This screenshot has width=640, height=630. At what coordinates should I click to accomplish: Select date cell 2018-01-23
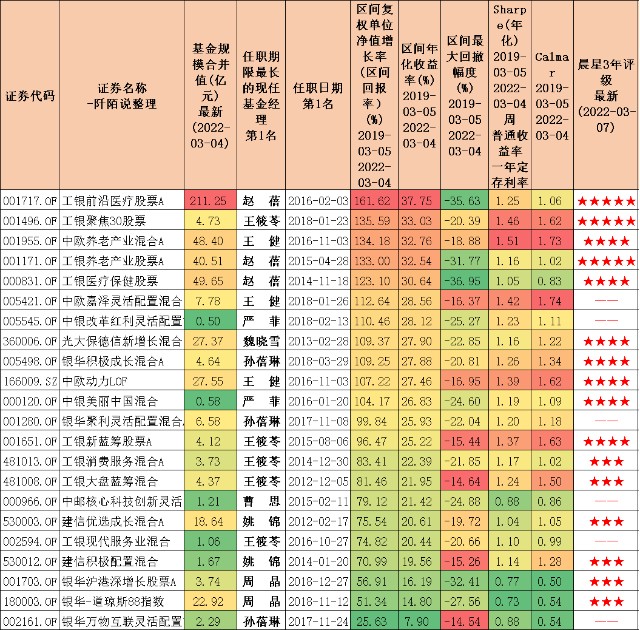(318, 220)
